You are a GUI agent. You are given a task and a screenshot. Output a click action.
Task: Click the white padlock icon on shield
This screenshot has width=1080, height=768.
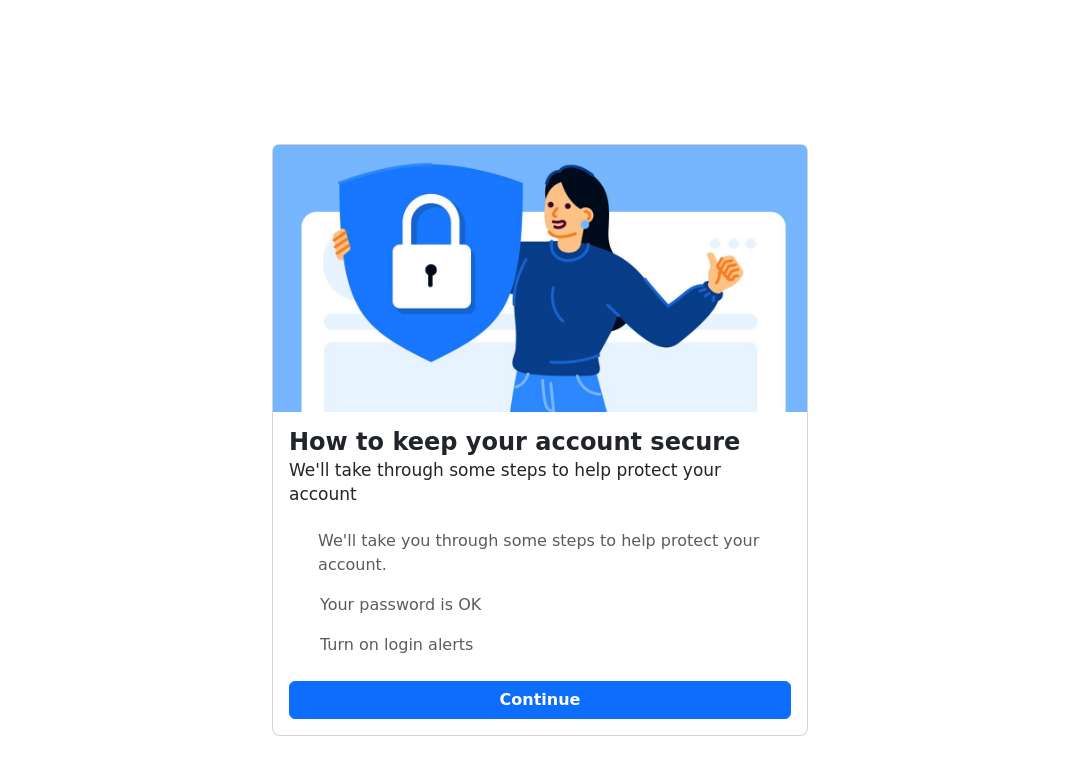pos(432,252)
